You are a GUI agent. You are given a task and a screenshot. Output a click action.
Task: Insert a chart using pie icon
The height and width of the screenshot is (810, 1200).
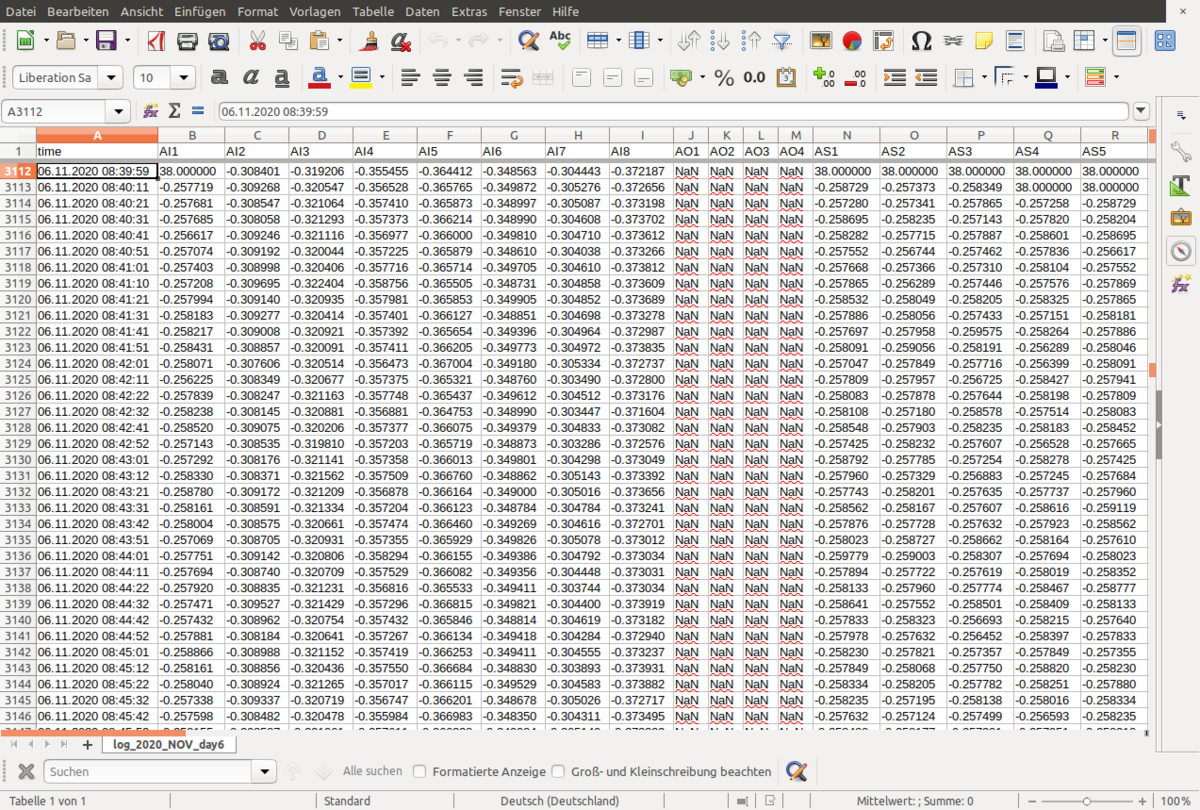coord(852,41)
